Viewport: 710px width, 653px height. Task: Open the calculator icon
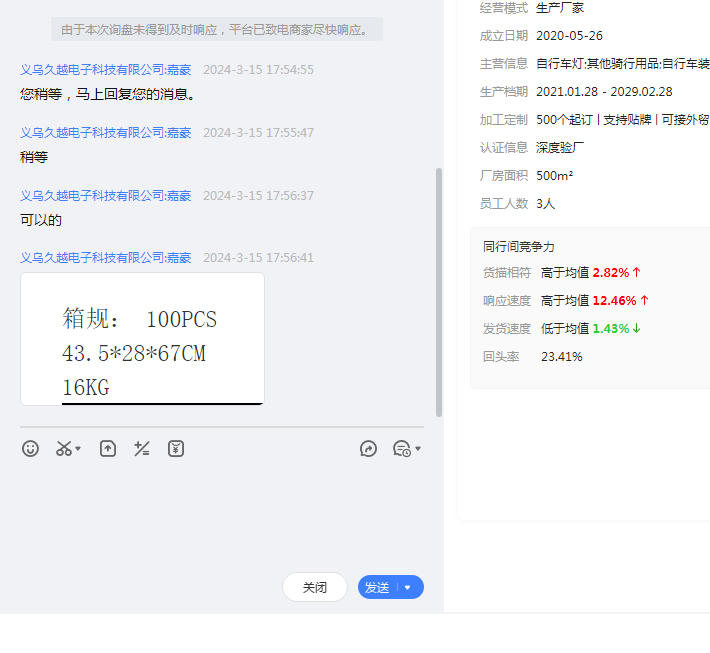142,449
